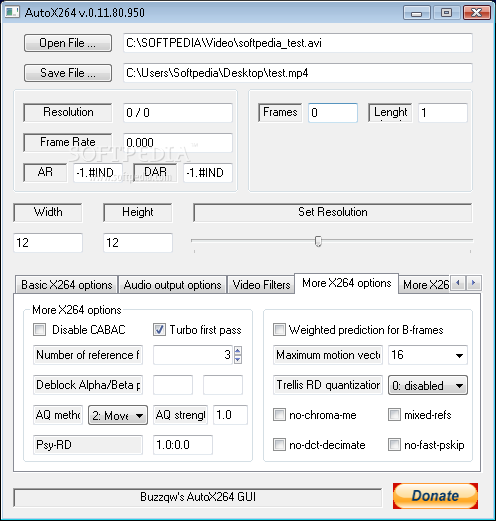Click the Psy-RD label
Screen dimensions: 496x521
88,445
